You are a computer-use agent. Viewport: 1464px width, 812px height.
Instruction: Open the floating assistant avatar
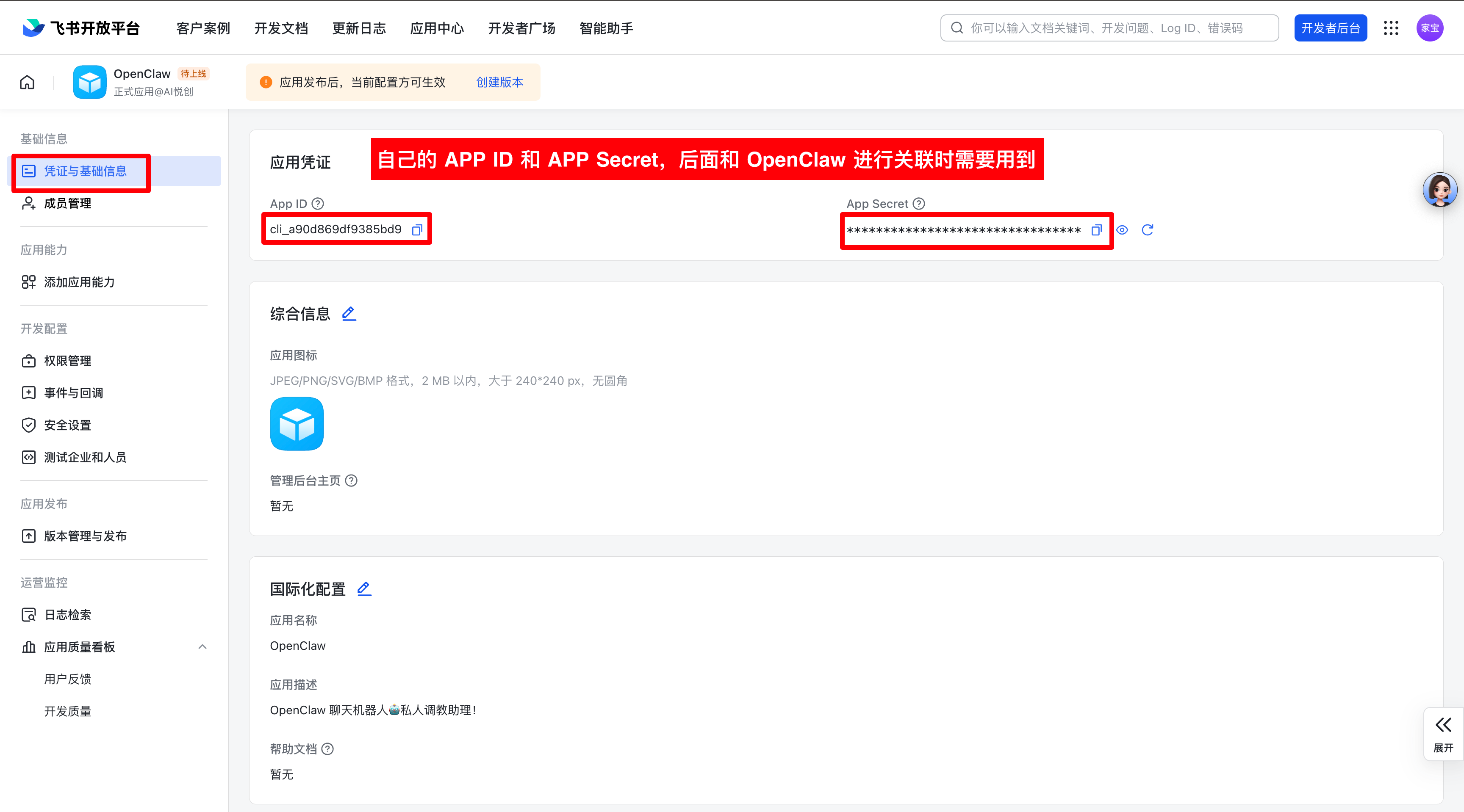1440,190
